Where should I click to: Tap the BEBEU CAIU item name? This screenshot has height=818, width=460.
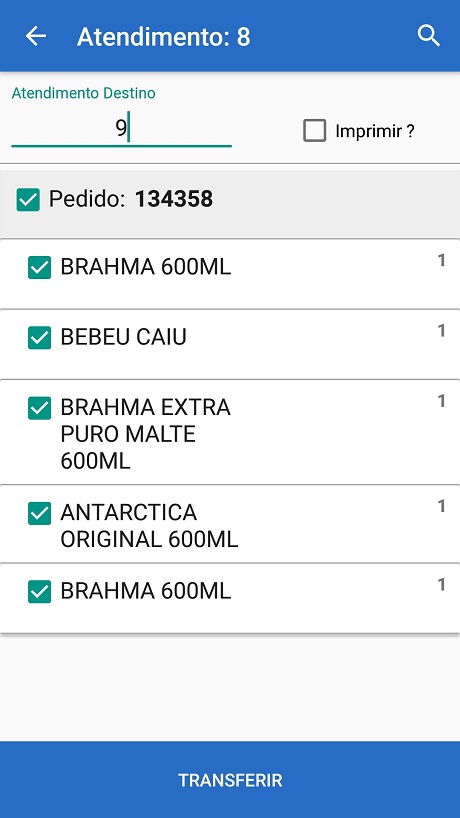[x=124, y=337]
